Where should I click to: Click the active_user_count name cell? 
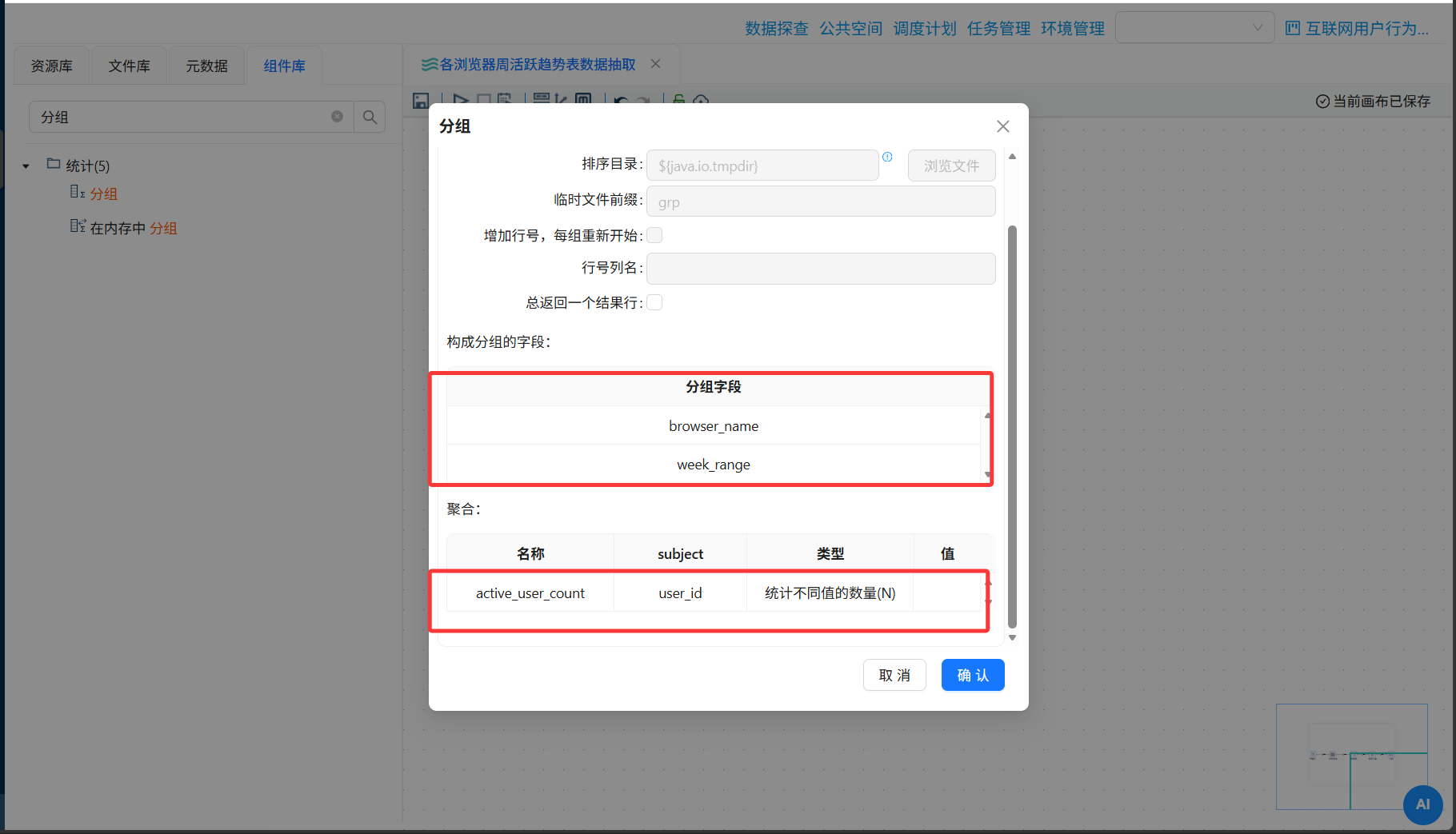coord(530,593)
